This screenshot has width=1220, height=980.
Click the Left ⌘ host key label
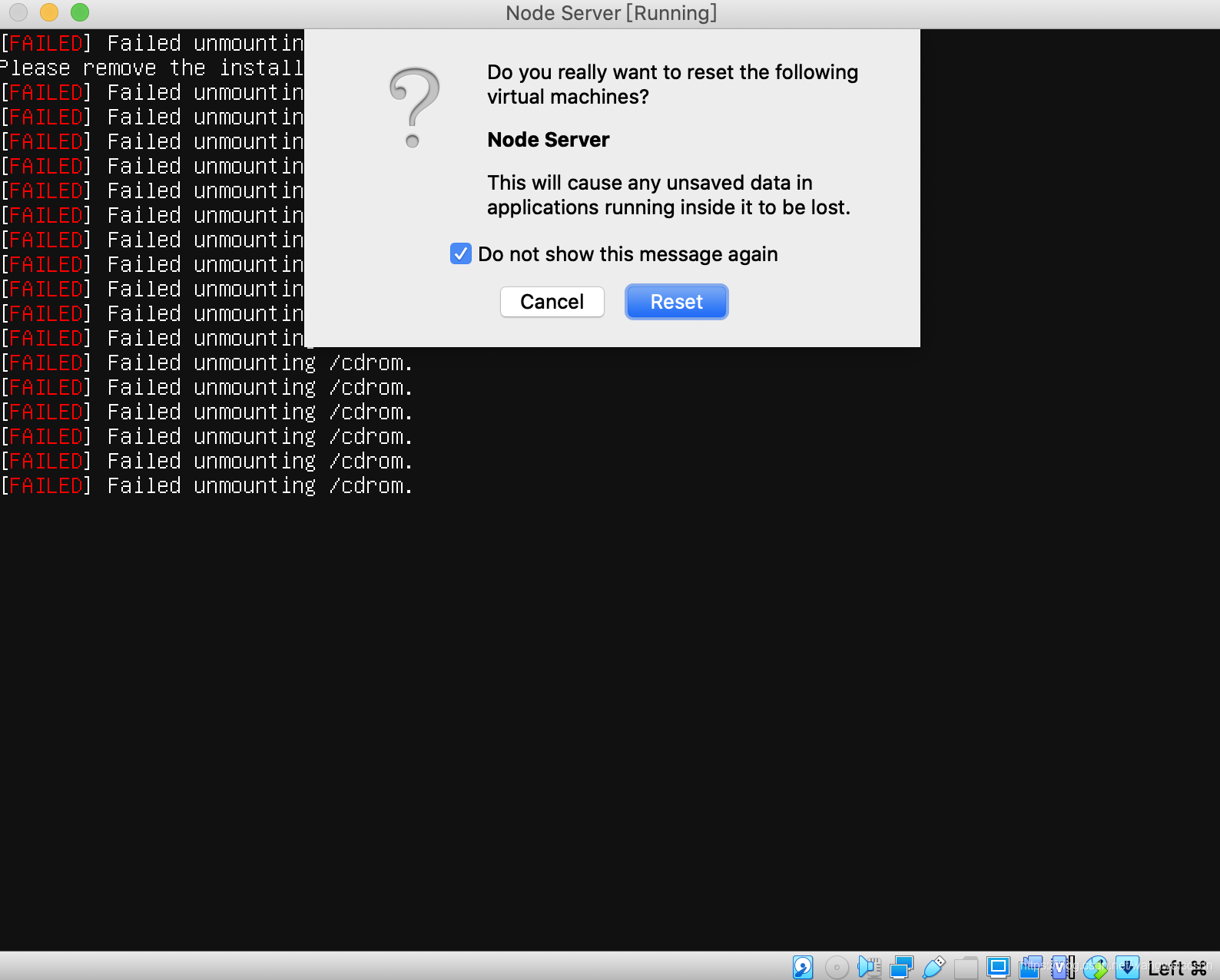[1177, 968]
